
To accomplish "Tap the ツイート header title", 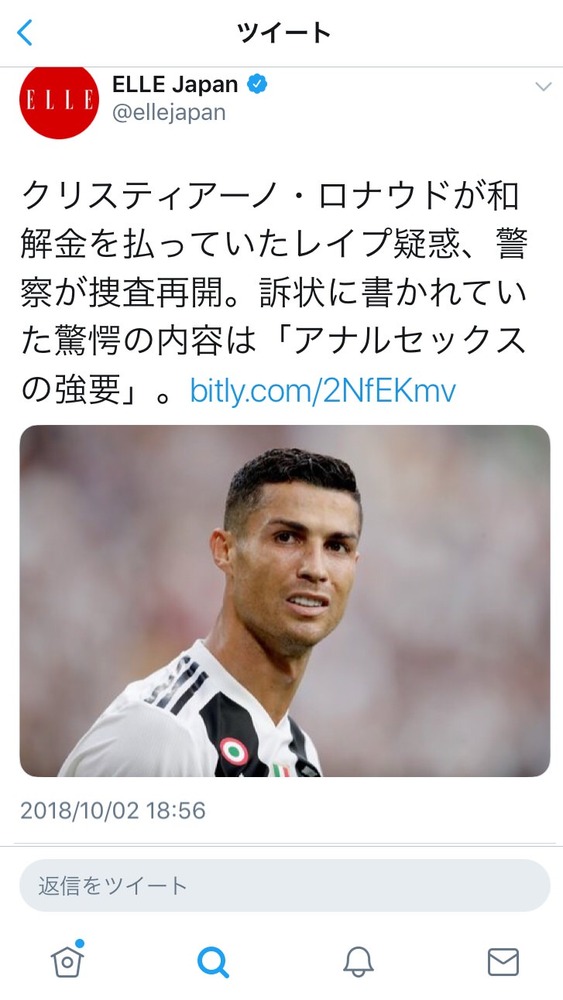I will 284,33.
